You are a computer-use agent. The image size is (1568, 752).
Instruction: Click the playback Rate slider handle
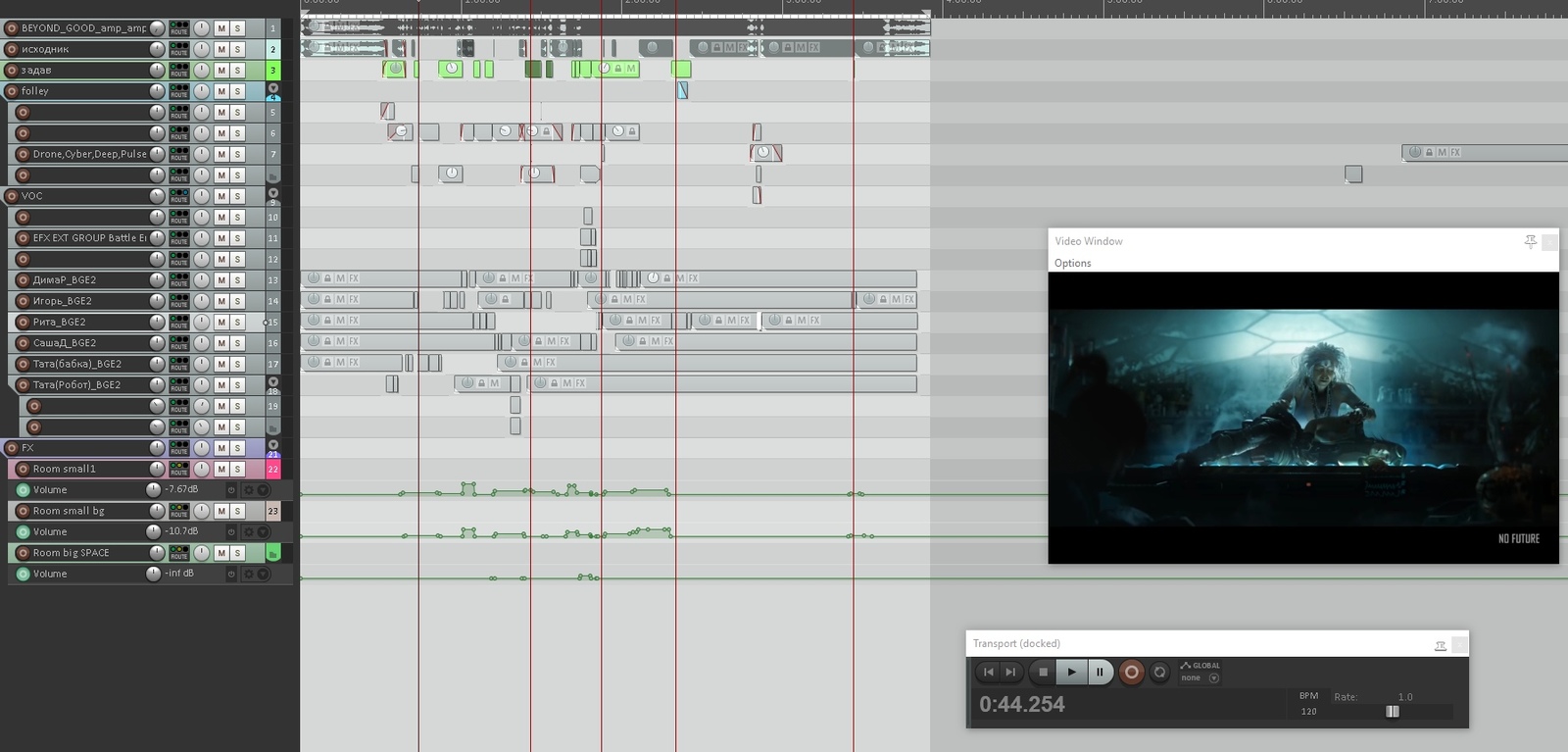pos(1393,711)
